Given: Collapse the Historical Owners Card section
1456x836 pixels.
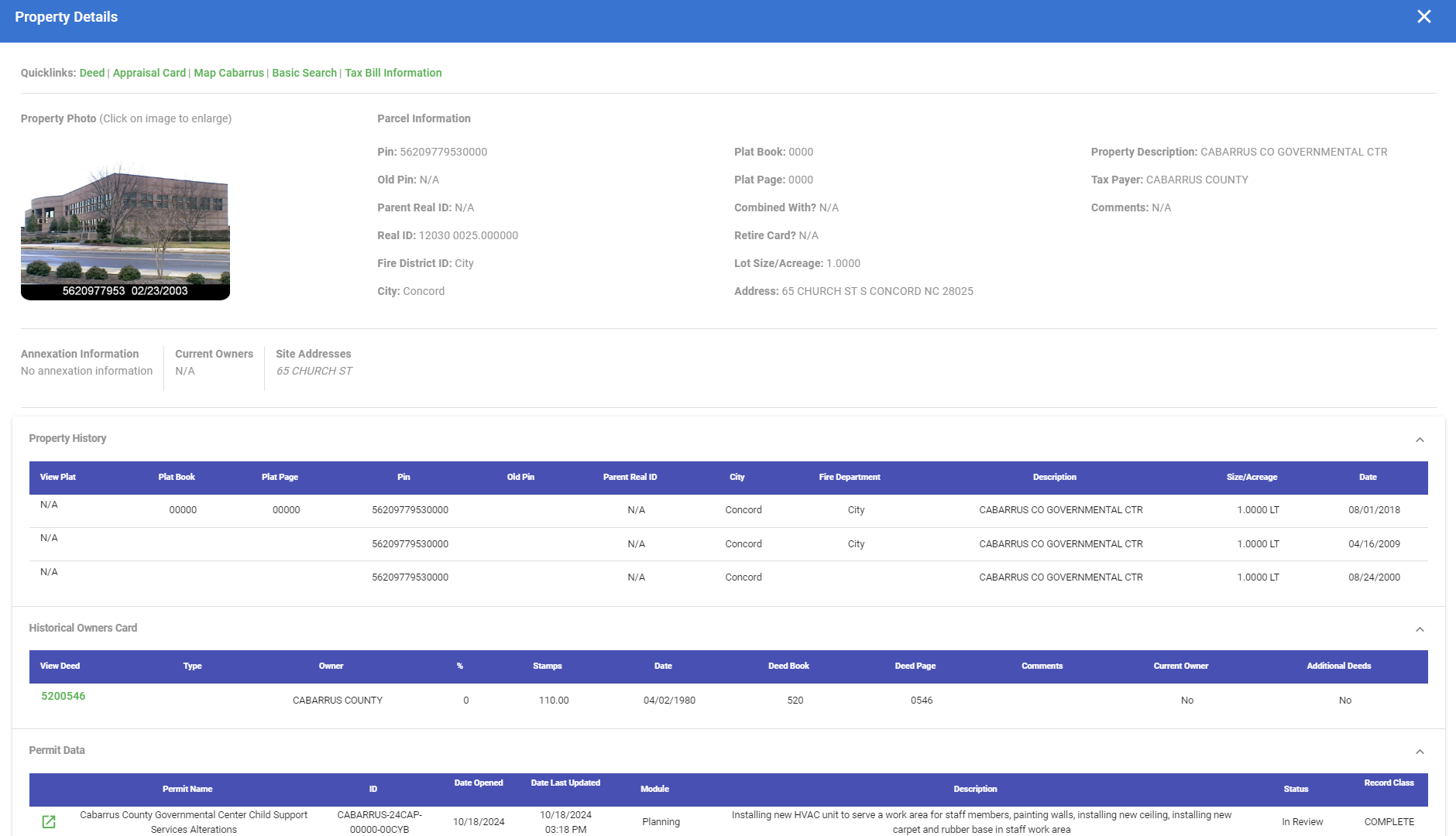Looking at the screenshot, I should click(x=1420, y=629).
